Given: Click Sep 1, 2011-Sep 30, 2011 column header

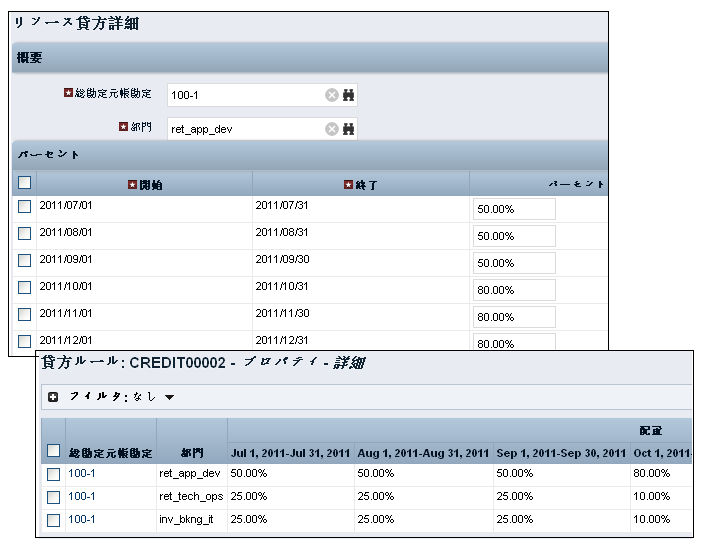Looking at the screenshot, I should [561, 453].
